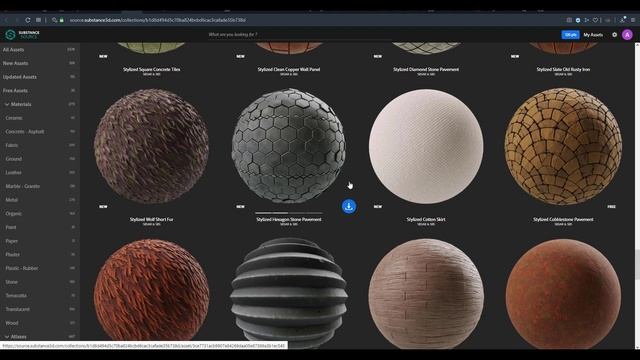Click the points balance blue button
Image resolution: width=640 pixels, height=360 pixels.
point(570,35)
